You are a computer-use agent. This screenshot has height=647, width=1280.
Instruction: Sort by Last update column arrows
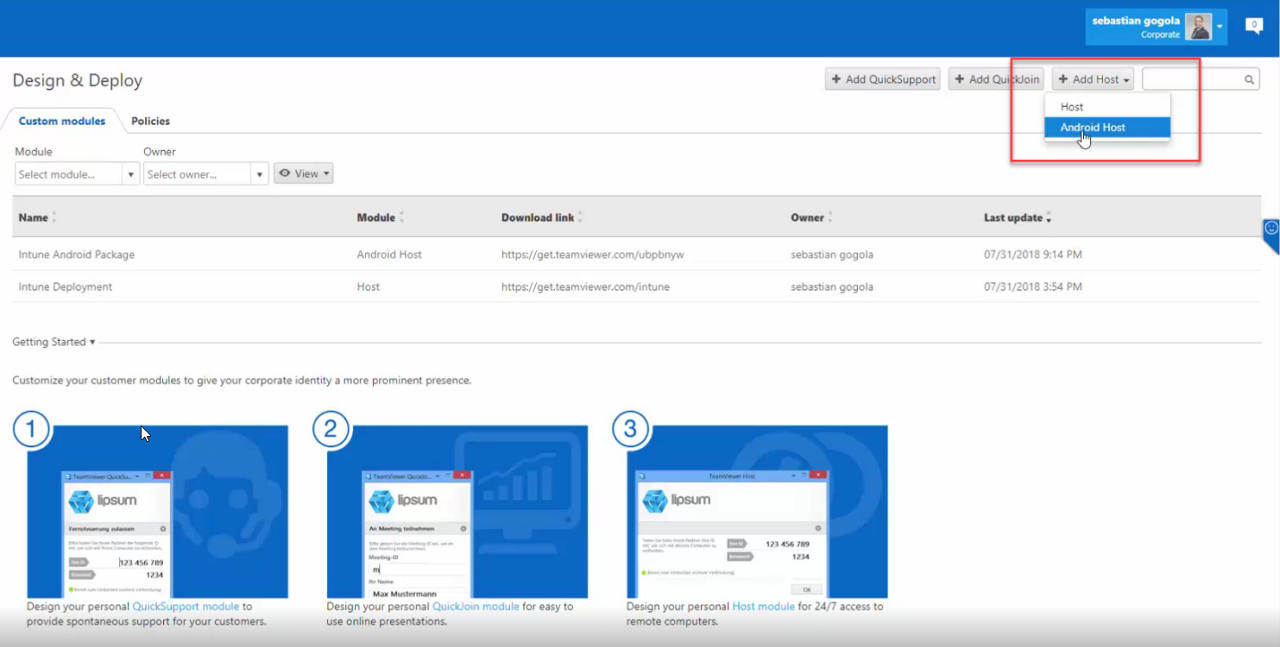pyautogui.click(x=1048, y=218)
